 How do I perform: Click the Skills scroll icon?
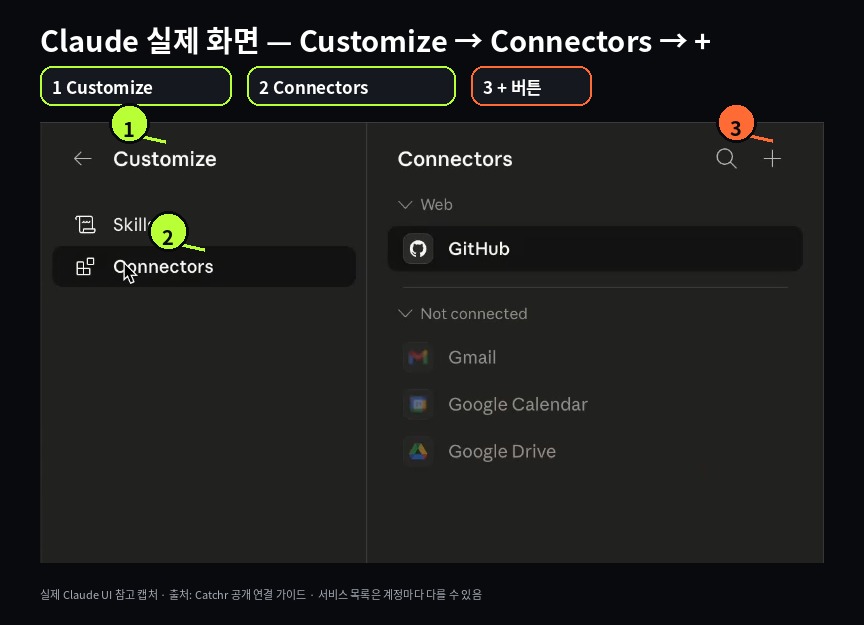click(x=85, y=224)
